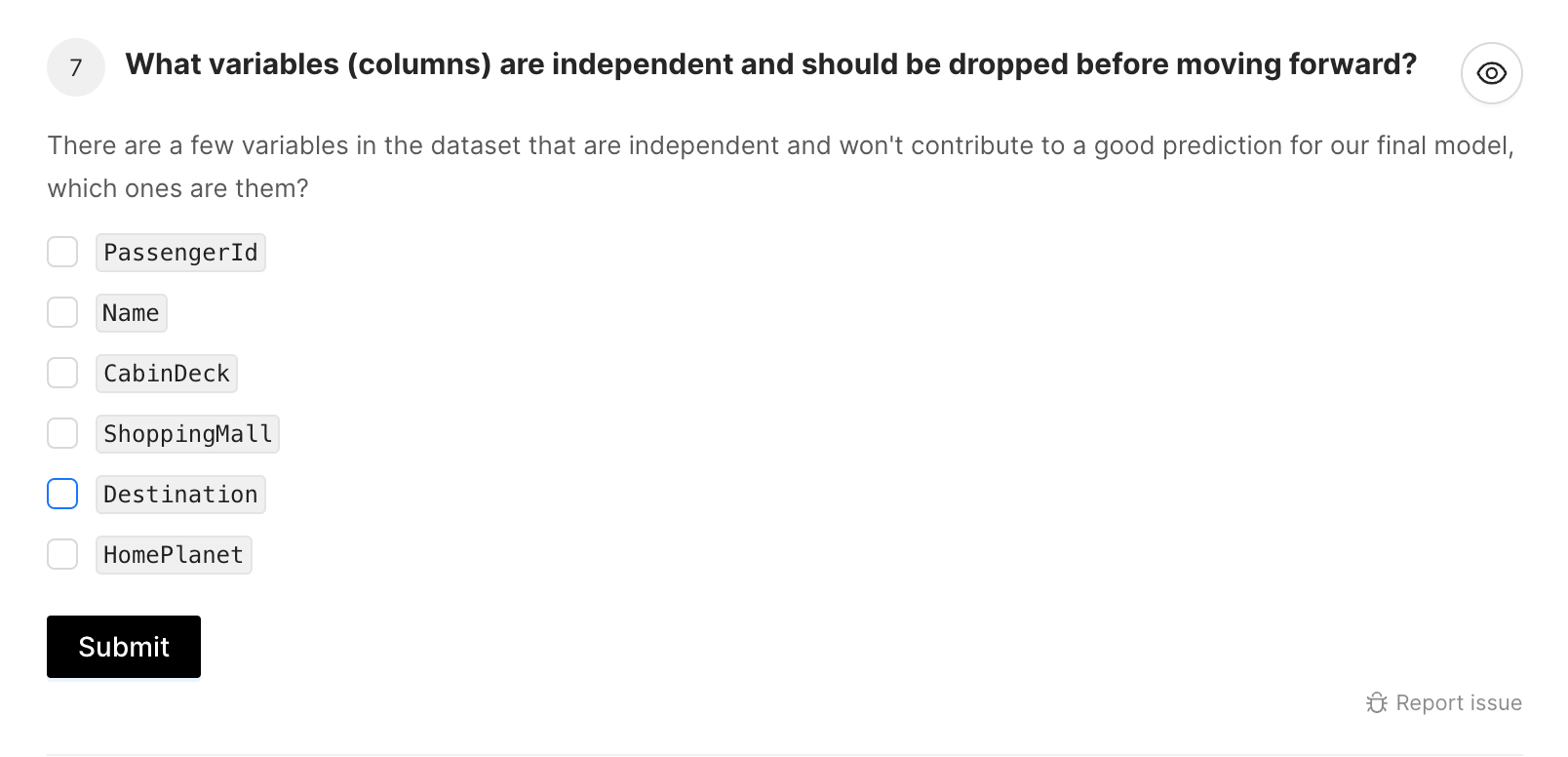The image size is (1568, 757).
Task: Submit the selected answers
Action: click(124, 647)
